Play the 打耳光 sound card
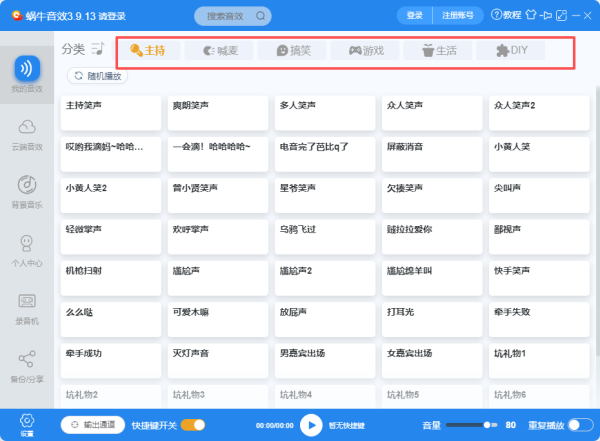The image size is (600, 441). 432,320
